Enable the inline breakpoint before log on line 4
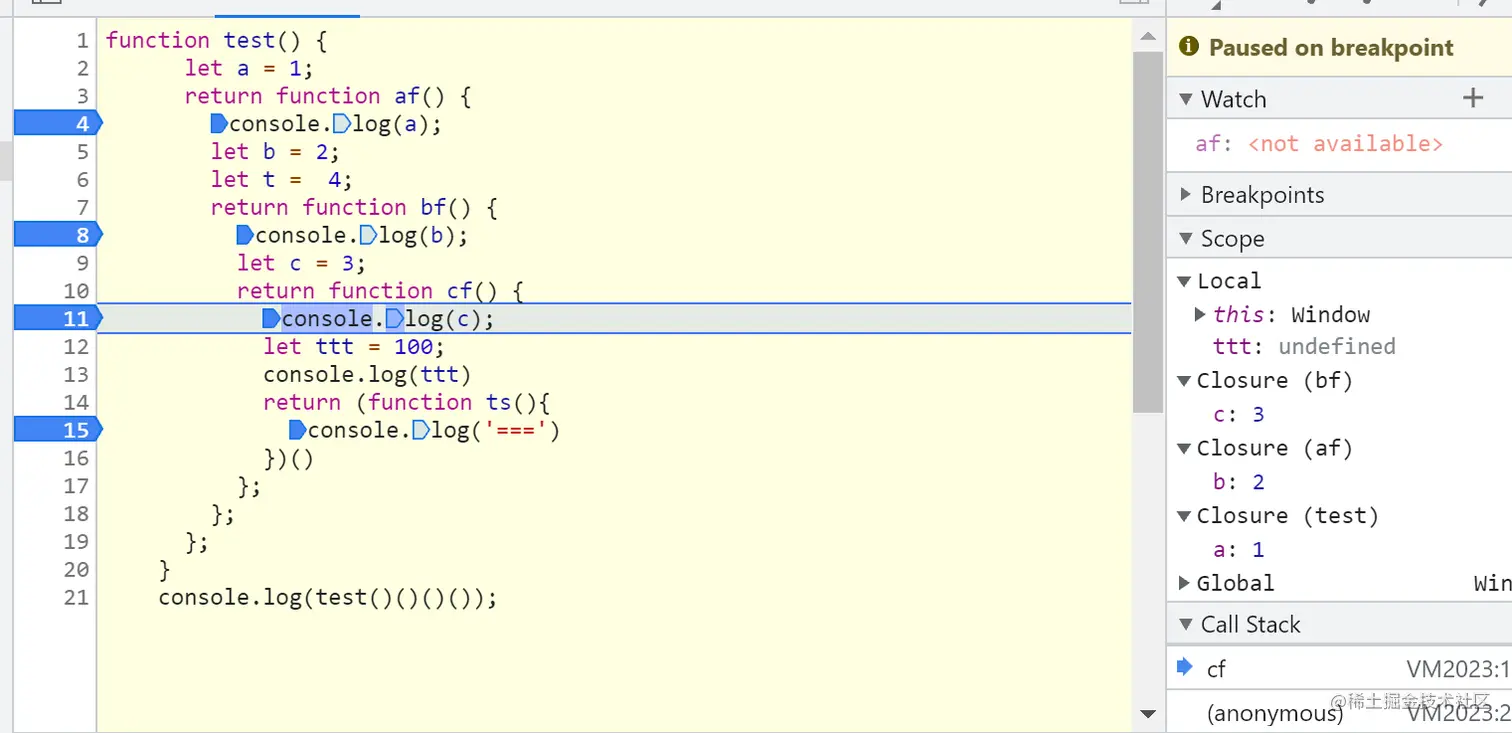The width and height of the screenshot is (1512, 733). pos(342,124)
